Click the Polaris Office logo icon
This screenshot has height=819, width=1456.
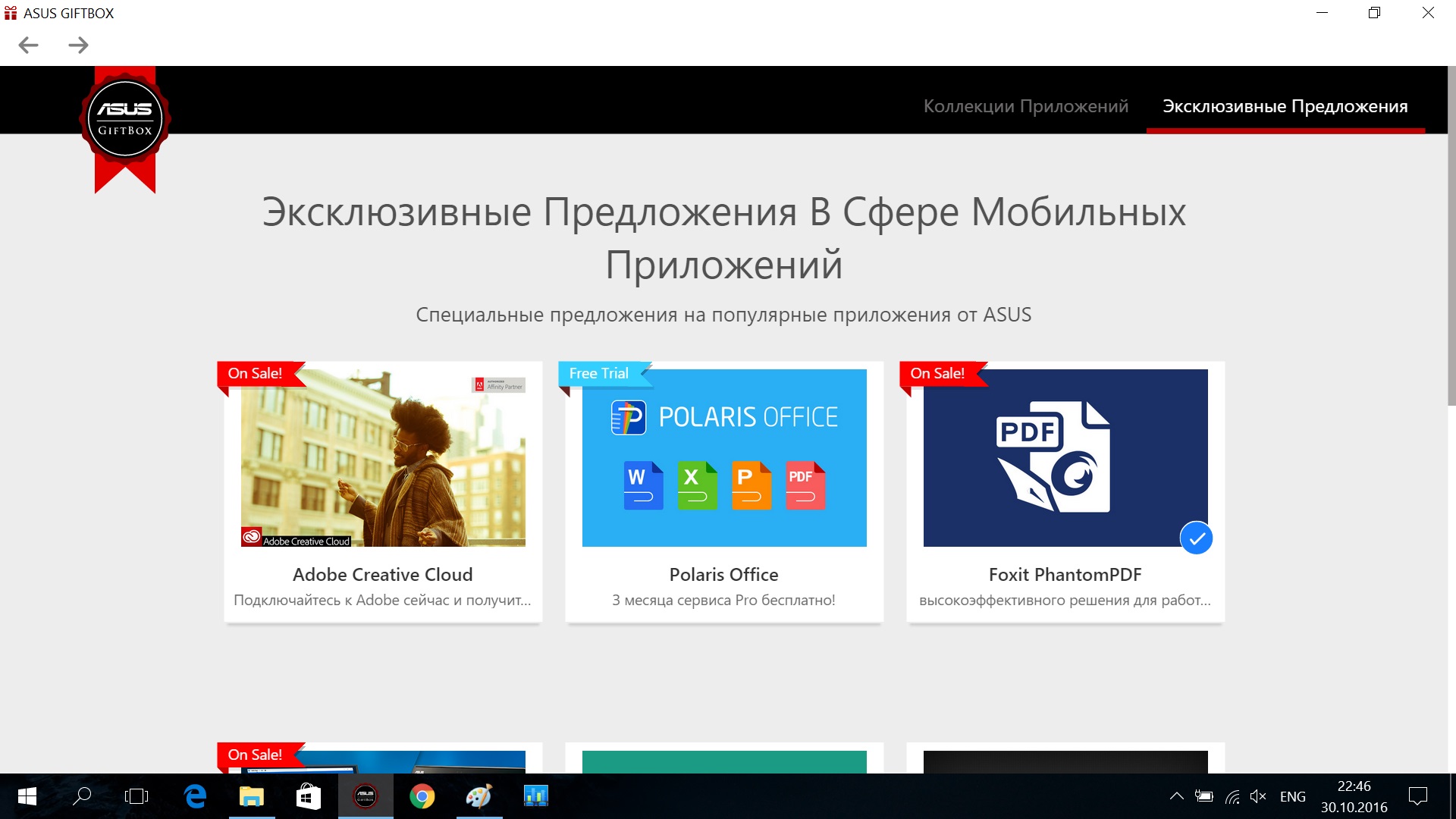629,417
